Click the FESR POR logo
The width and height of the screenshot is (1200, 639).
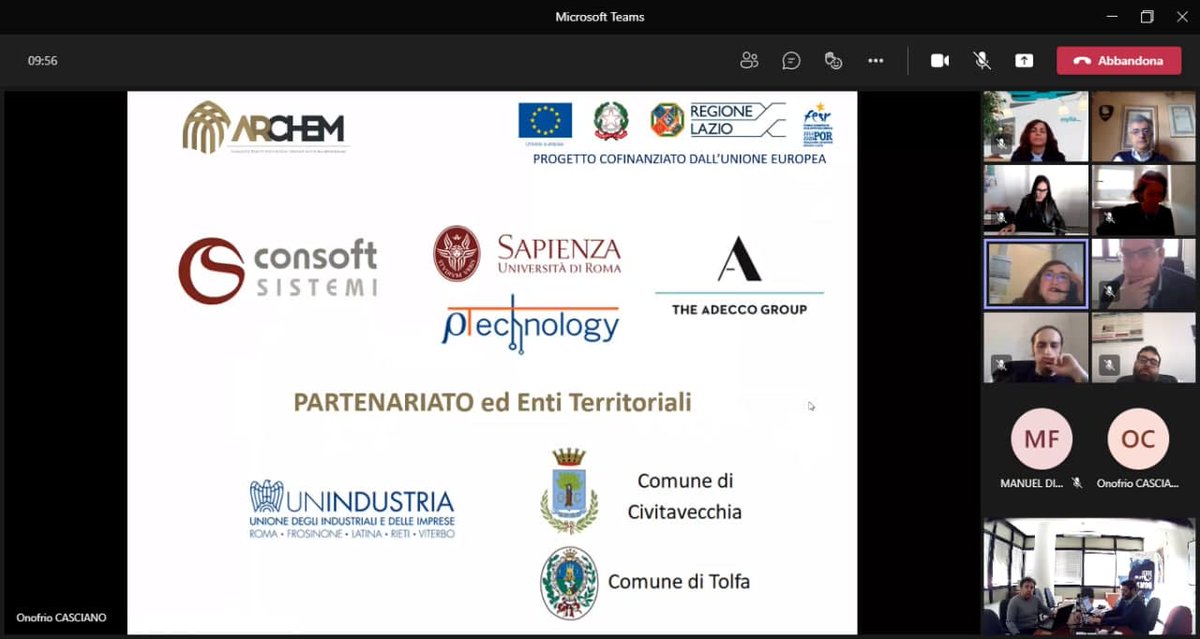(818, 123)
